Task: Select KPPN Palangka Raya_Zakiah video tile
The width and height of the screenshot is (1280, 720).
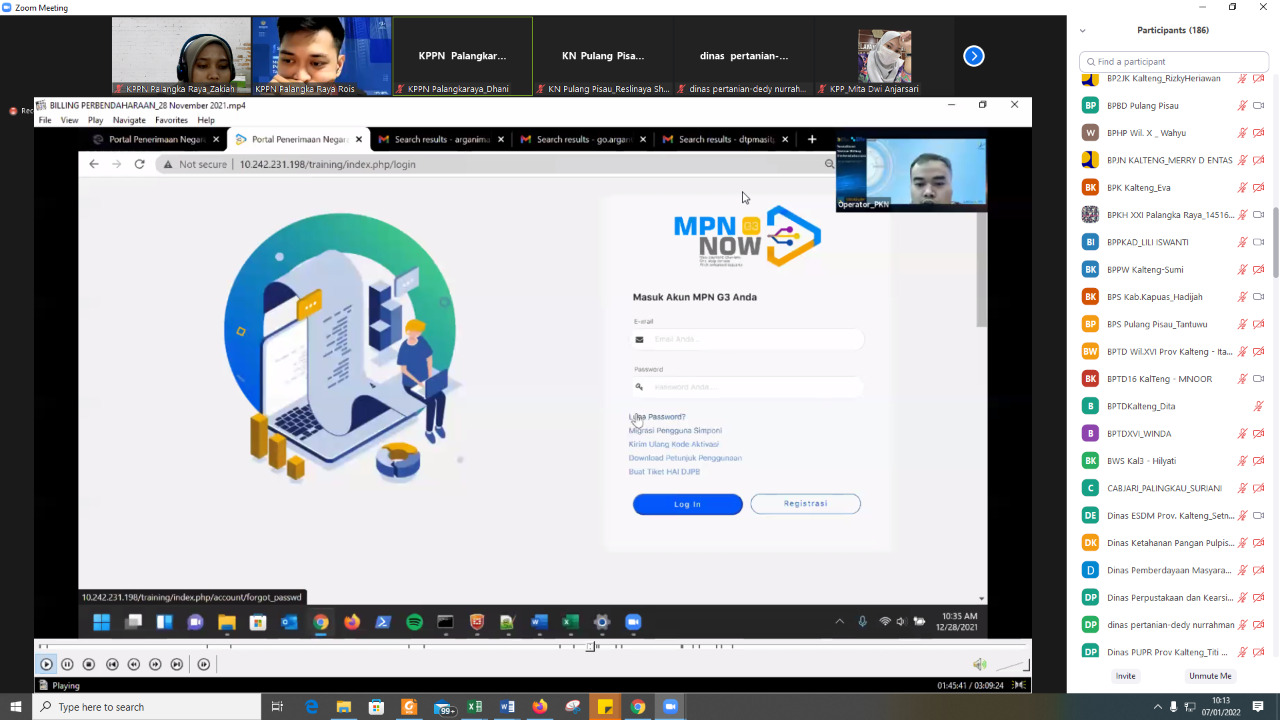Action: click(181, 56)
